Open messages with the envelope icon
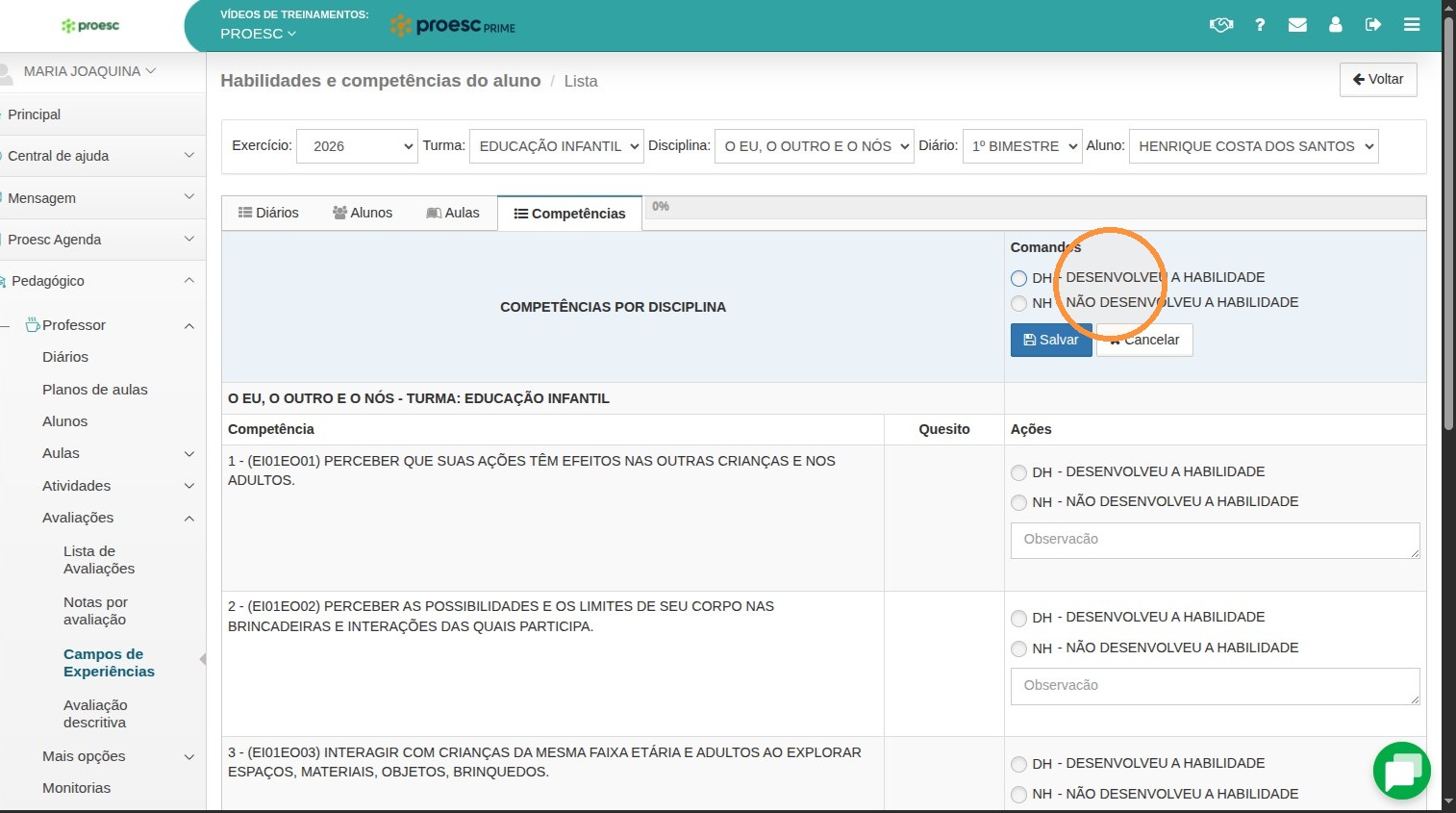 [1297, 25]
